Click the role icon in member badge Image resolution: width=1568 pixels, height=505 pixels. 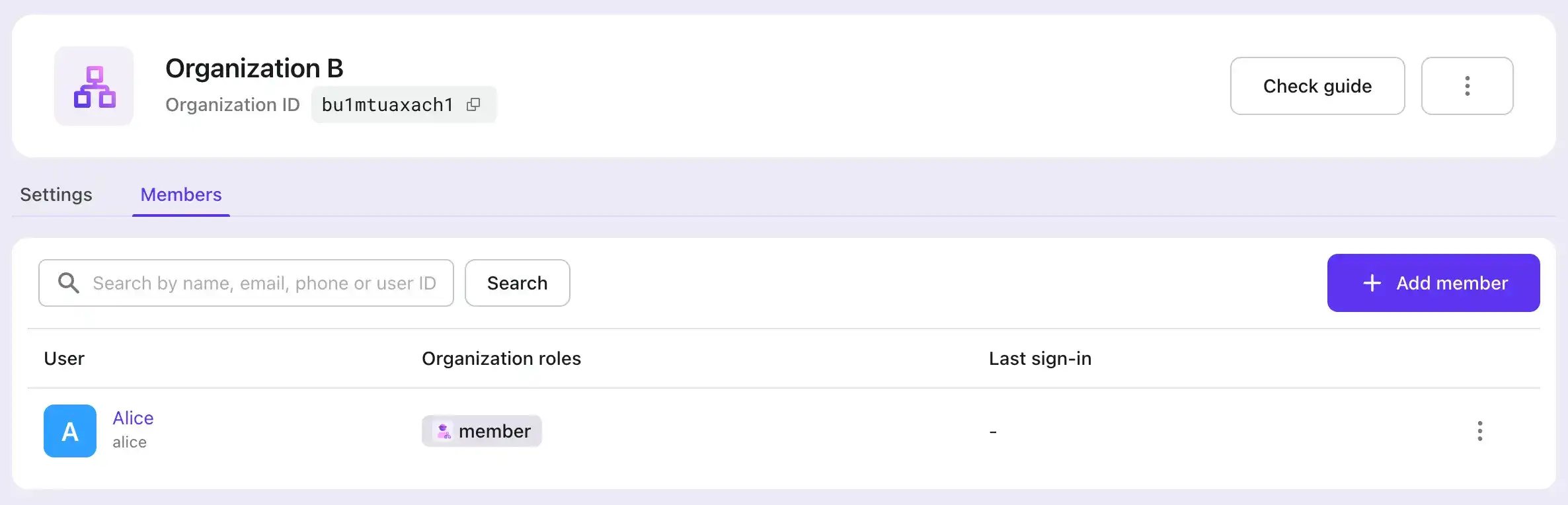point(444,431)
